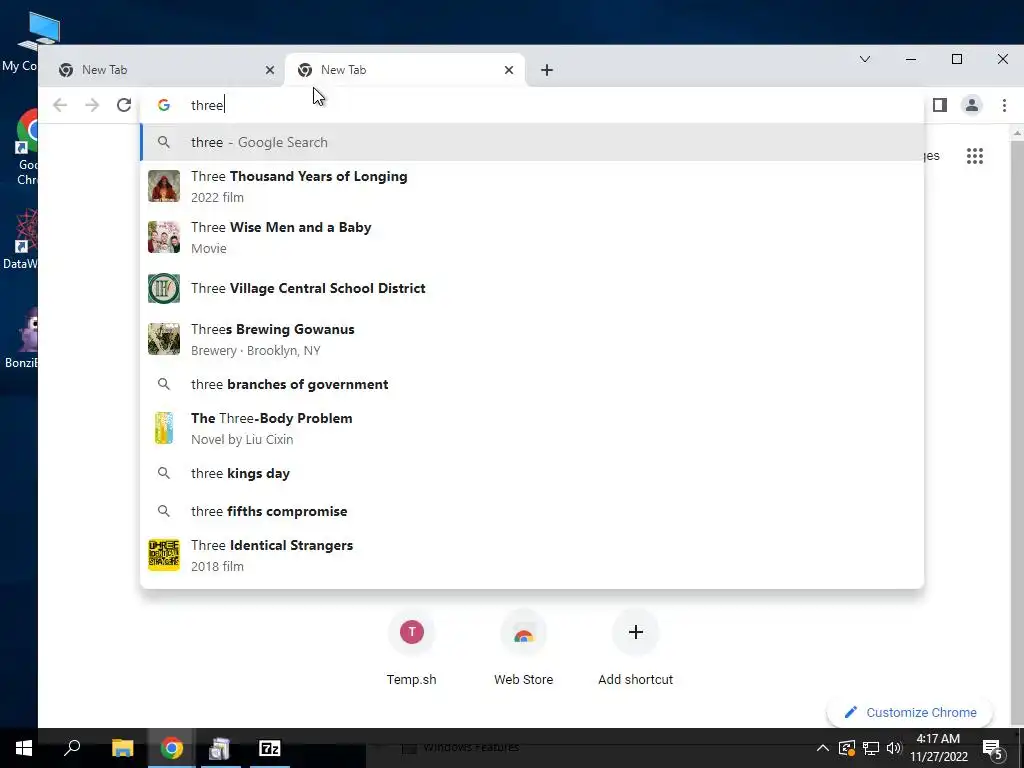This screenshot has height=768, width=1024.
Task: Select the active second New Tab
Action: tap(405, 70)
